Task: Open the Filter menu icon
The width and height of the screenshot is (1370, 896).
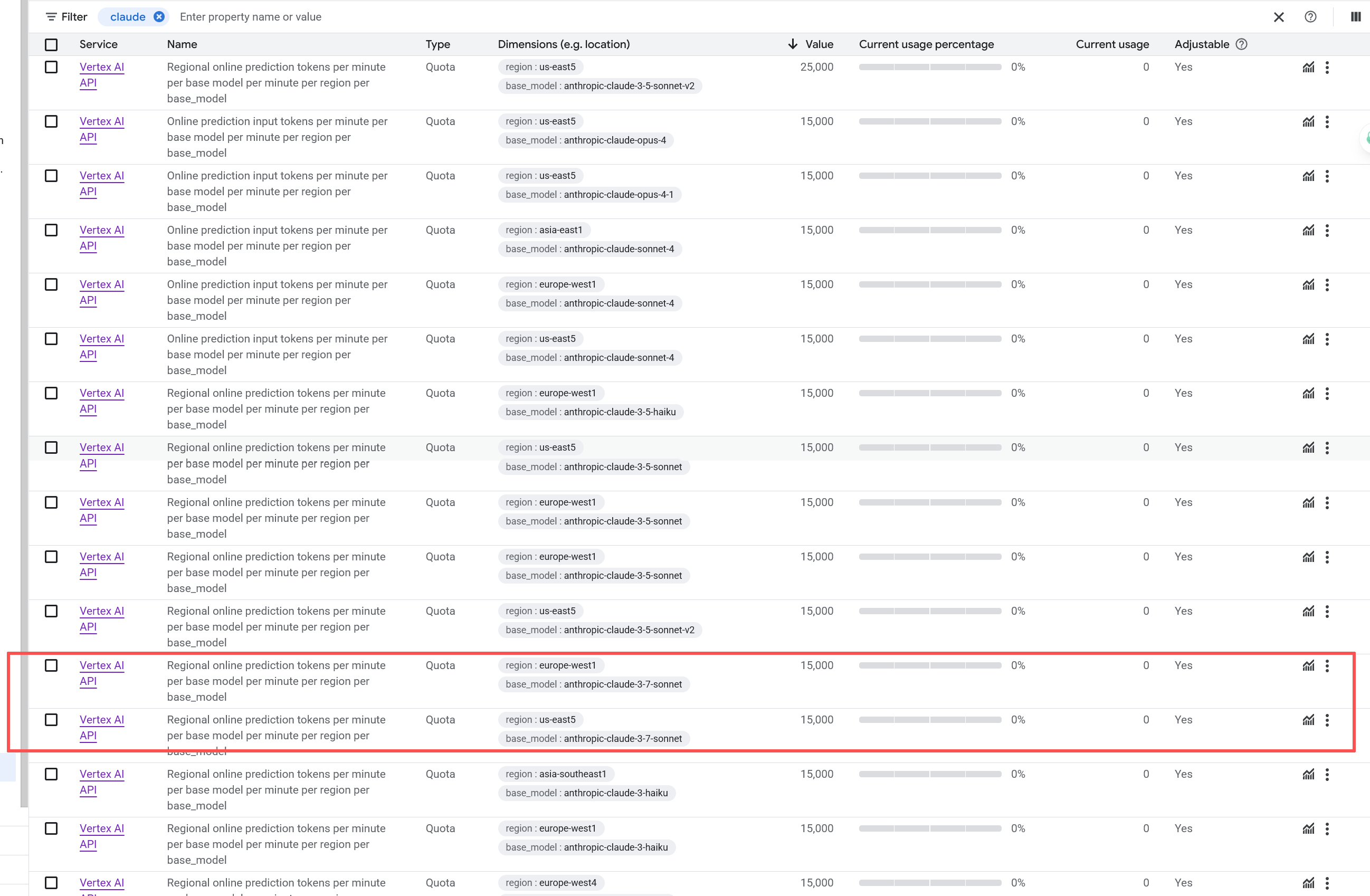Action: [x=51, y=17]
